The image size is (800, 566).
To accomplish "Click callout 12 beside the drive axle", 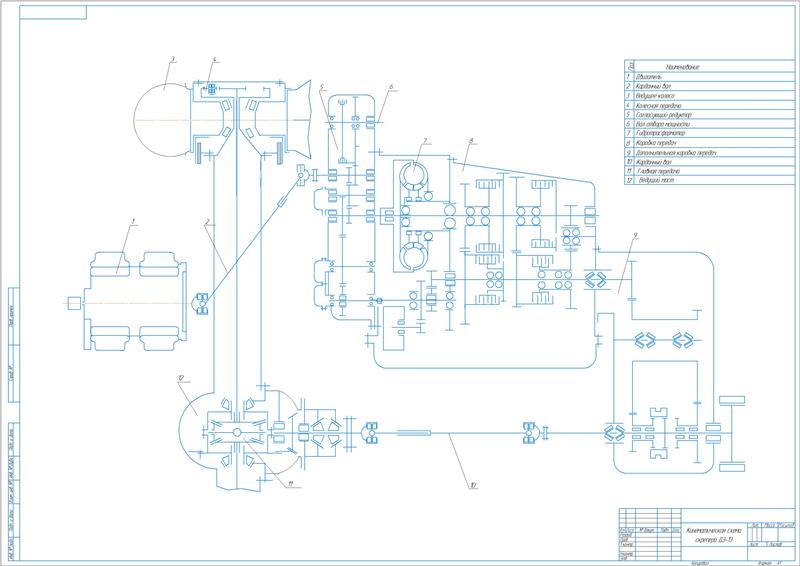I will (x=181, y=378).
